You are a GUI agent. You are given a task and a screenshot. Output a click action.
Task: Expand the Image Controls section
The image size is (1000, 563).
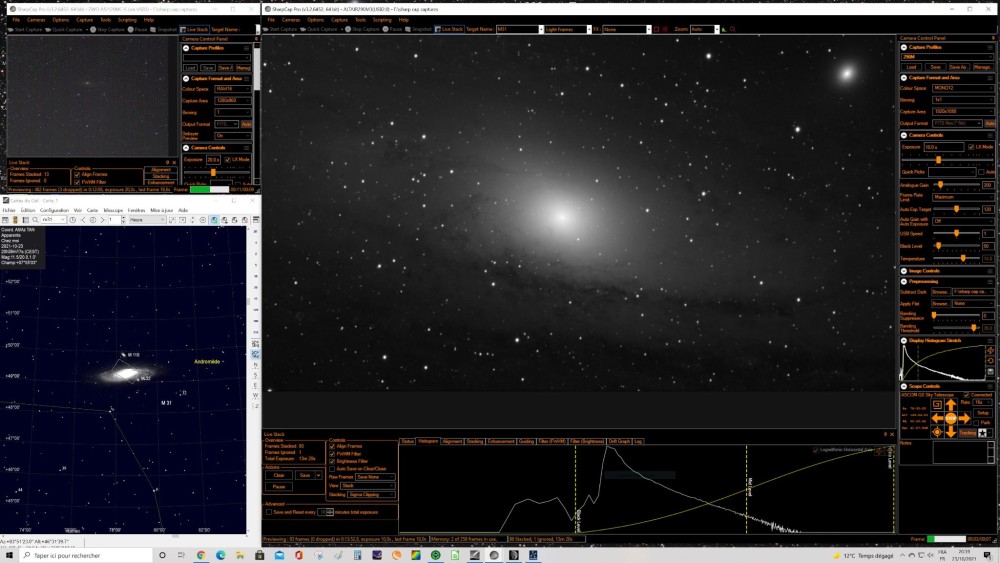pyautogui.click(x=904, y=271)
